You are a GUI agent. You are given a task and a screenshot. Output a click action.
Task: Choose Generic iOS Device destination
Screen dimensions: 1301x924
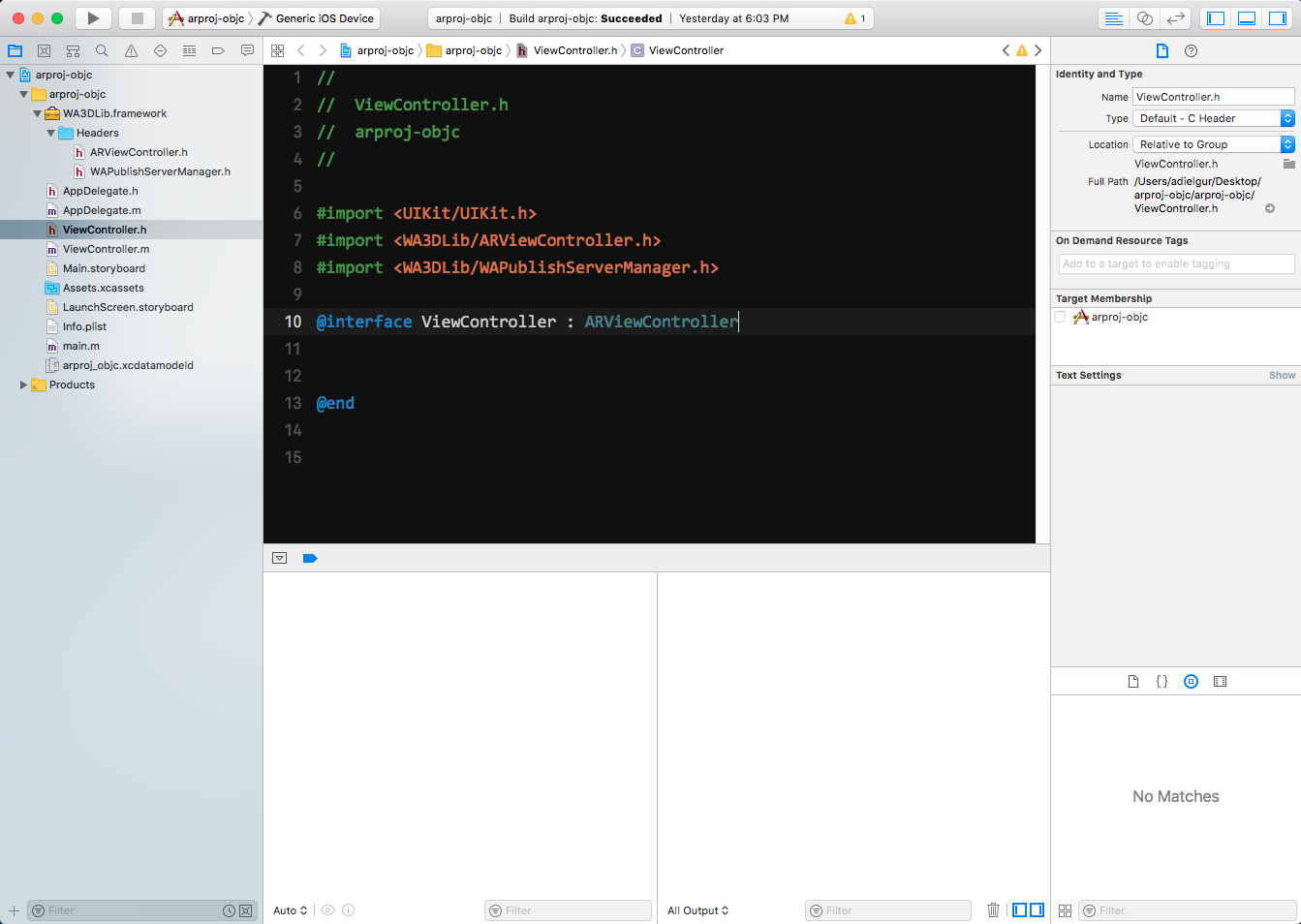pyautogui.click(x=317, y=18)
